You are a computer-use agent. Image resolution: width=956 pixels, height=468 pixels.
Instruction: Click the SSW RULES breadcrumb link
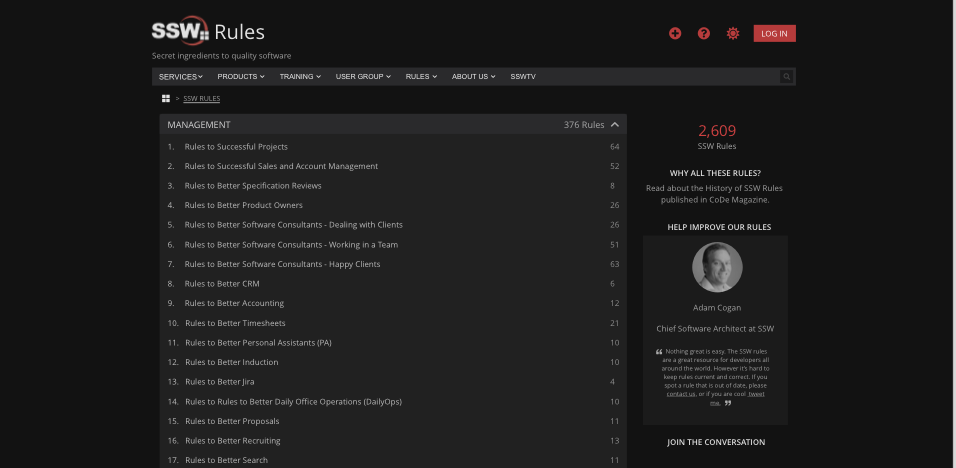tap(202, 99)
